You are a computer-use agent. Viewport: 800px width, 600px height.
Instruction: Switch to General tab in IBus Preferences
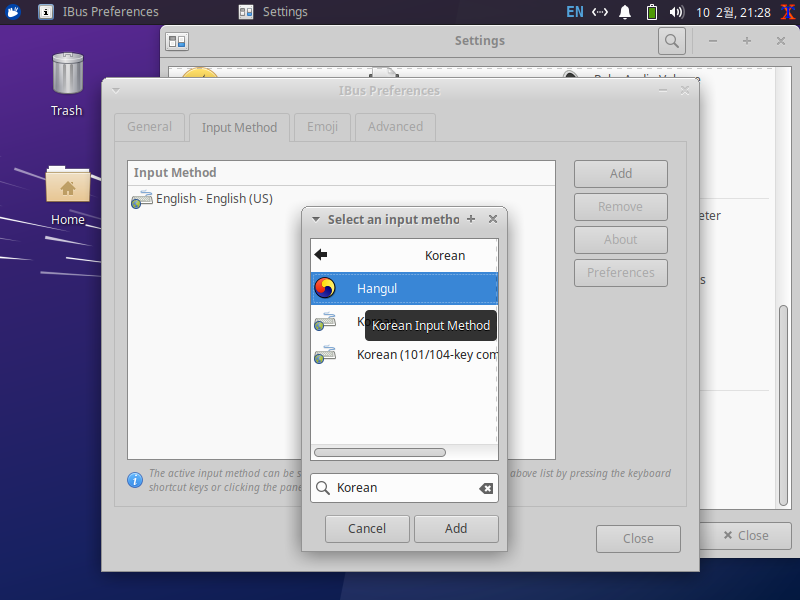pos(149,127)
